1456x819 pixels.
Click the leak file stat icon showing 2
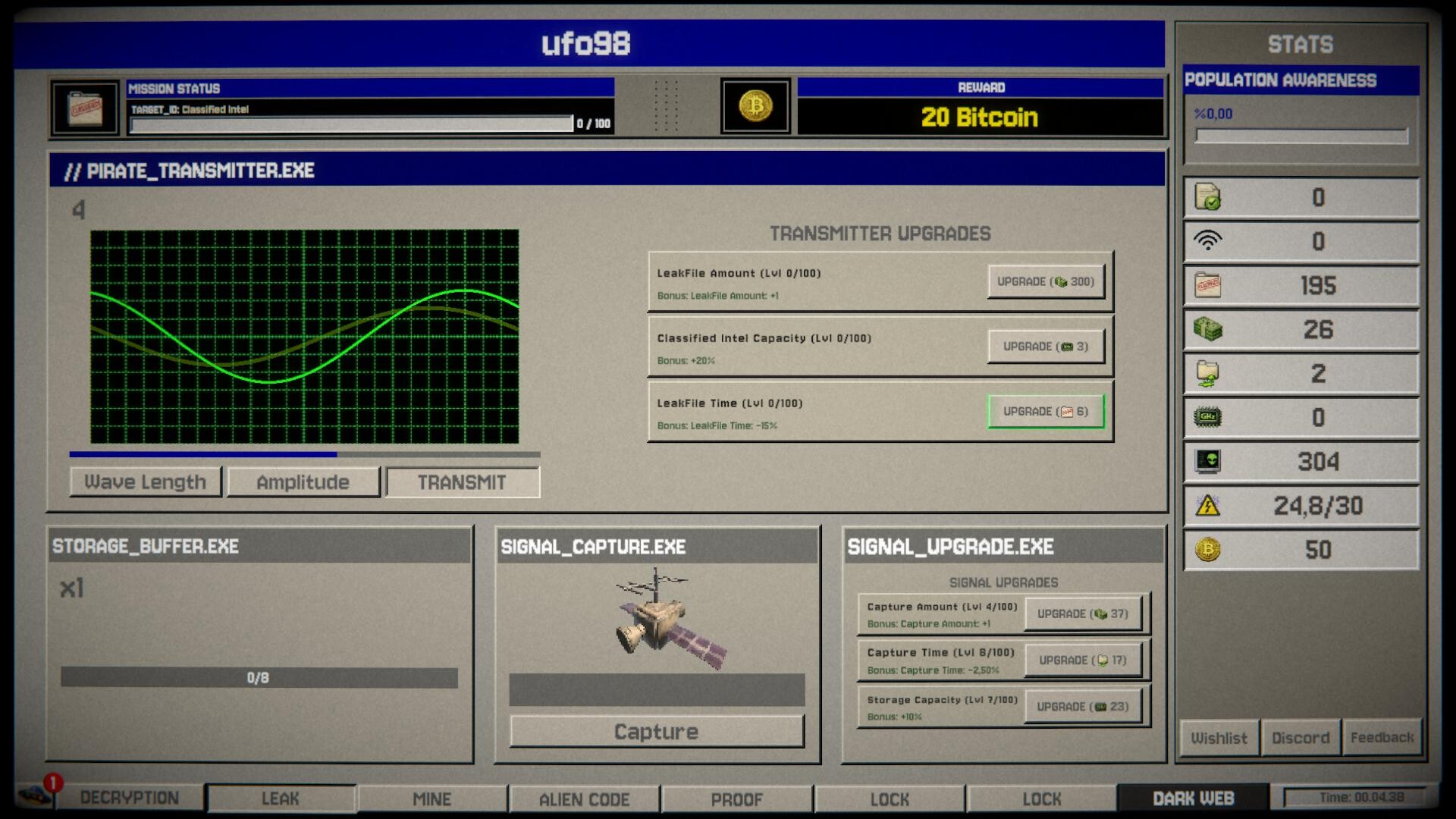pos(1207,373)
